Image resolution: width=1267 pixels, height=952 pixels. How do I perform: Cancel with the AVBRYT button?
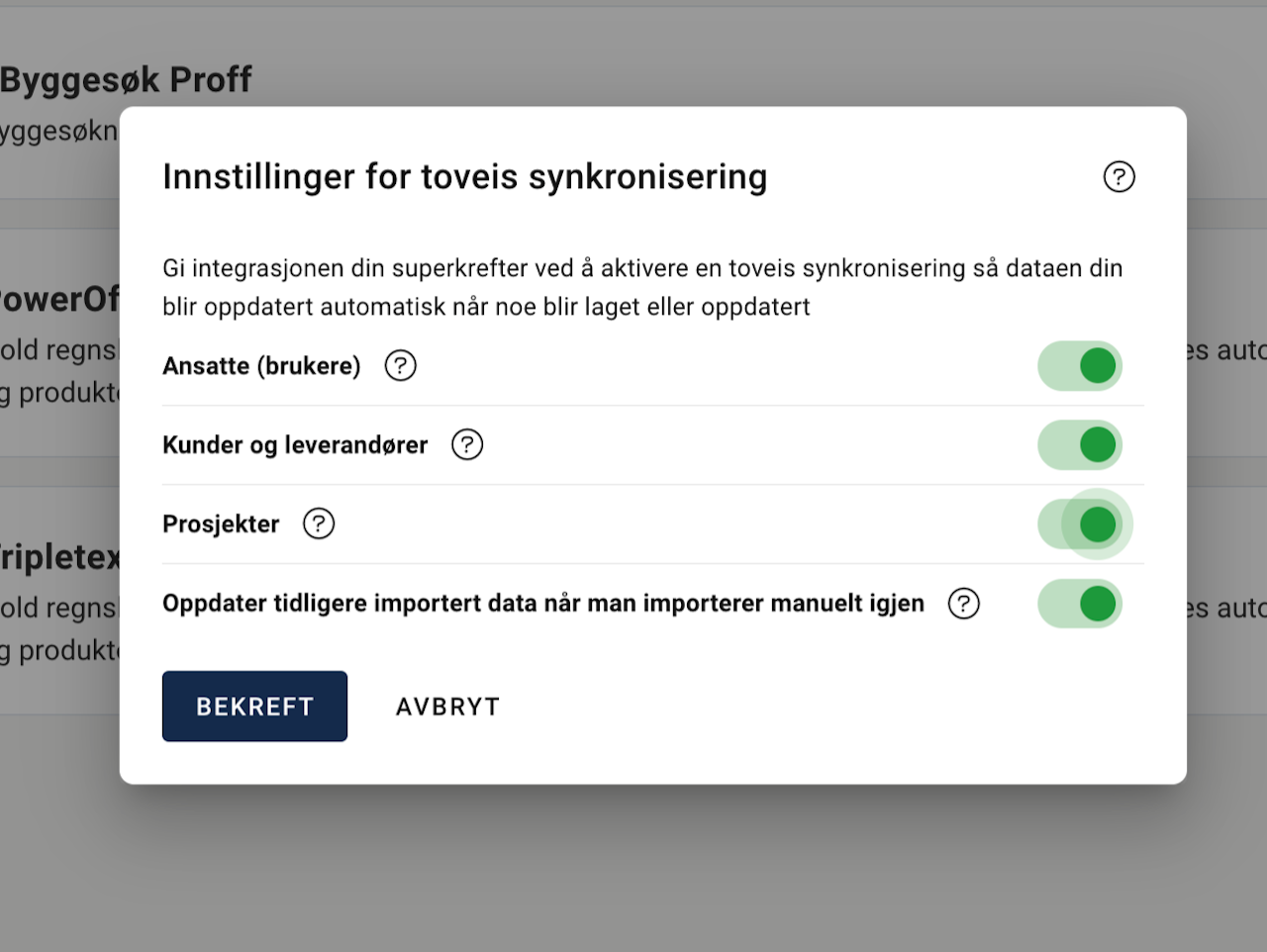447,707
